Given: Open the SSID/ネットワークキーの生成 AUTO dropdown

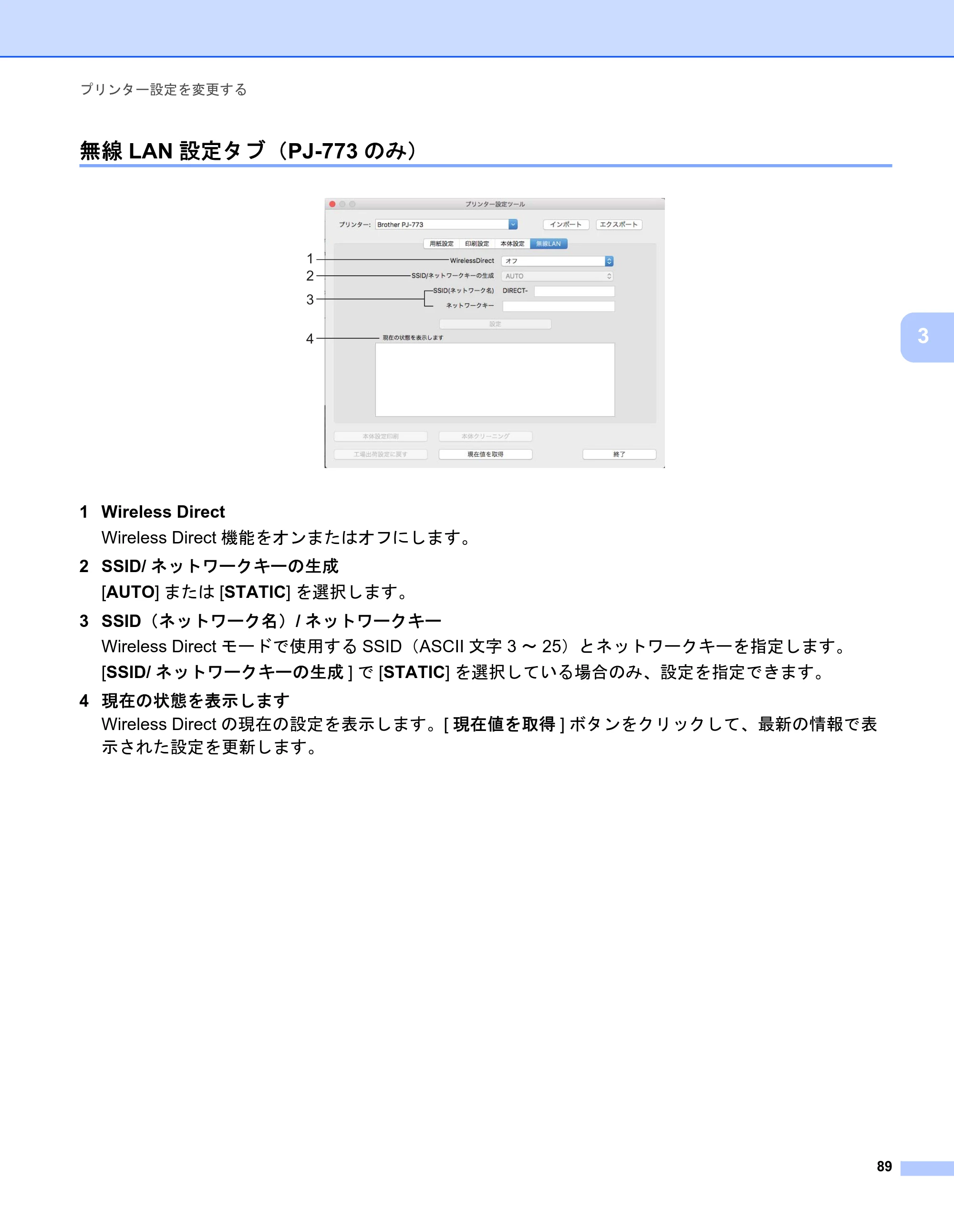Looking at the screenshot, I should pyautogui.click(x=557, y=276).
